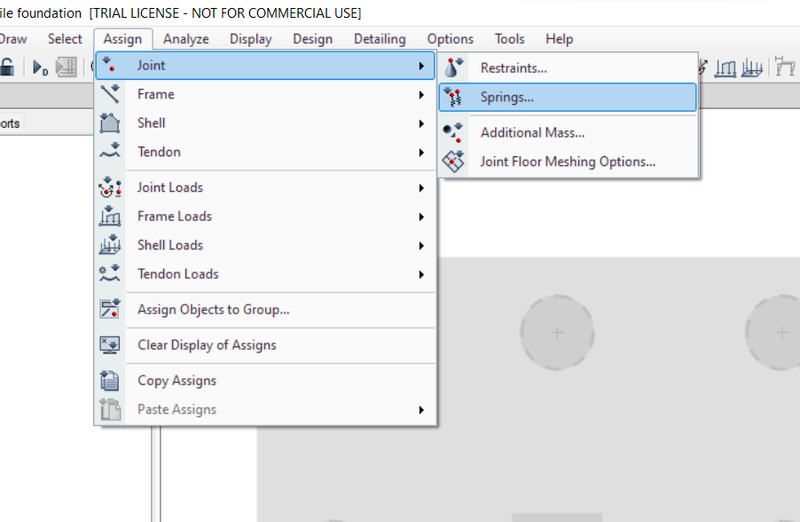Click the Shell Loads icon
This screenshot has width=800, height=522.
(x=110, y=244)
